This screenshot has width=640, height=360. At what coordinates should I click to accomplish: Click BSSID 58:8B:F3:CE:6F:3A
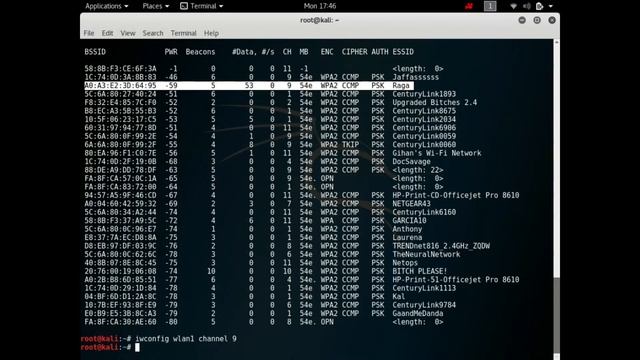click(x=120, y=69)
